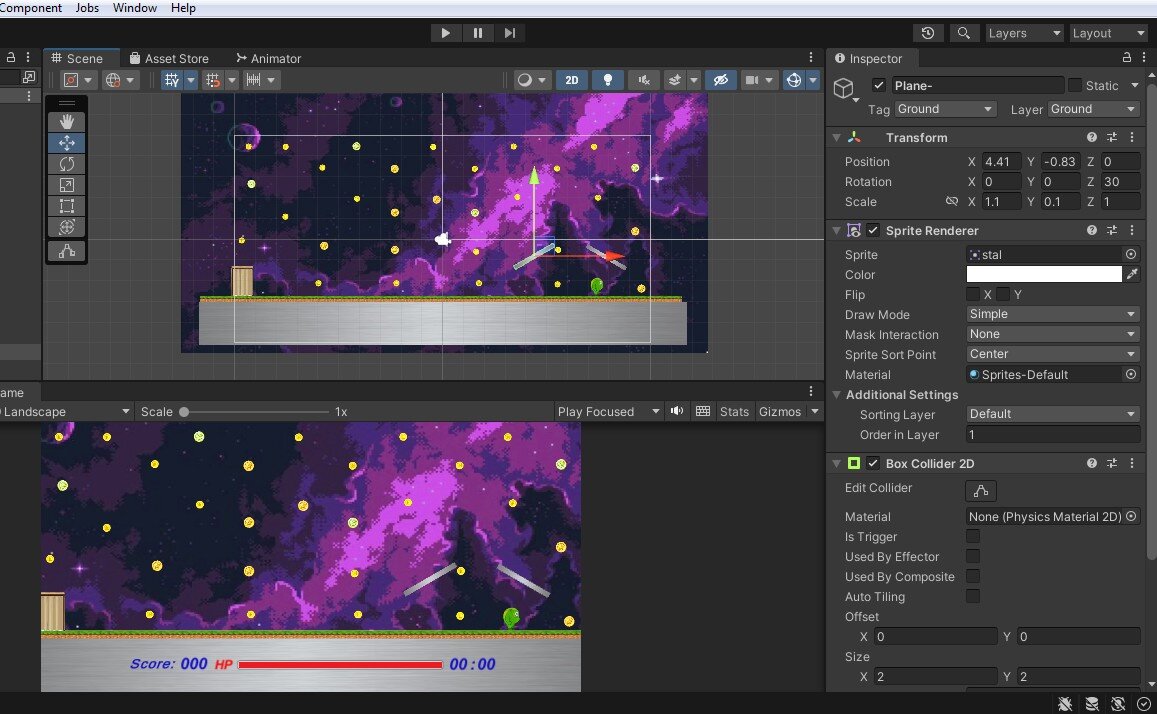Disable Sprite Renderer component checkbox
This screenshot has width=1157, height=714.
tap(873, 230)
